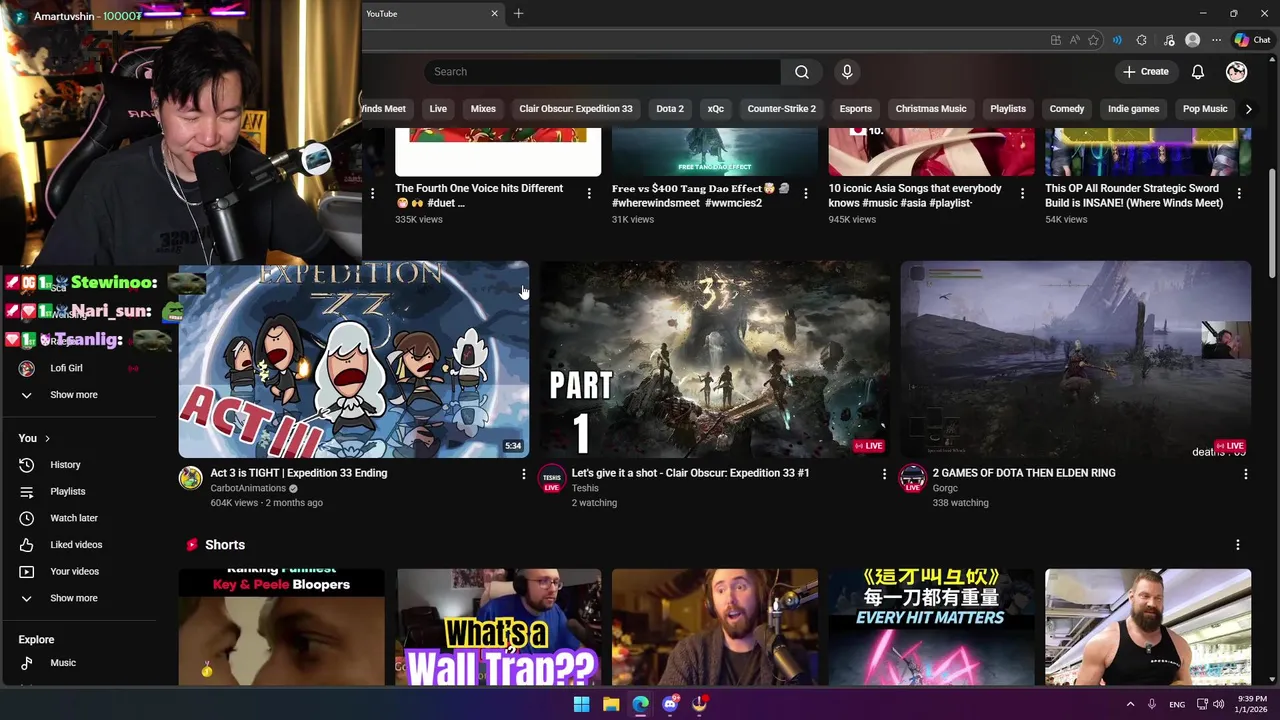Image resolution: width=1280 pixels, height=720 pixels.
Task: Open a new browser tab
Action: tap(518, 14)
